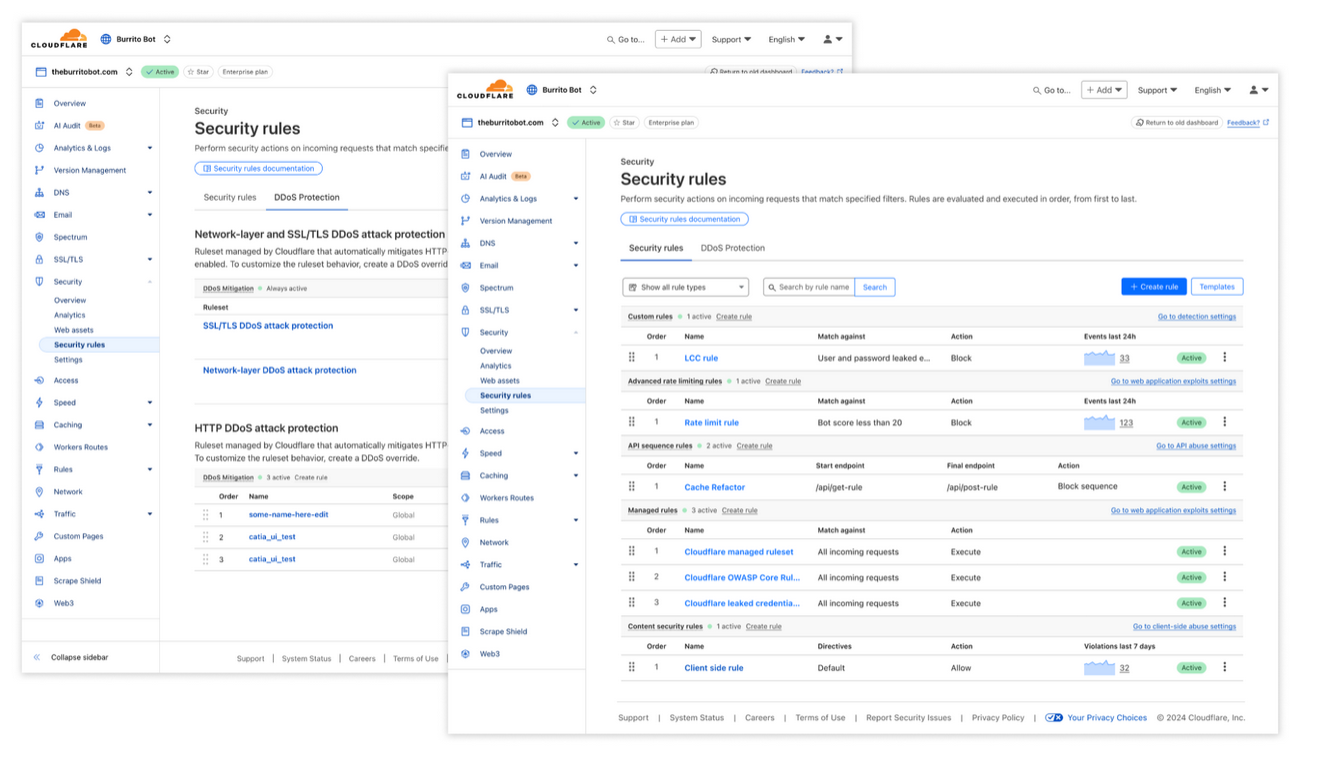Click the Search by rule name field

(809, 287)
